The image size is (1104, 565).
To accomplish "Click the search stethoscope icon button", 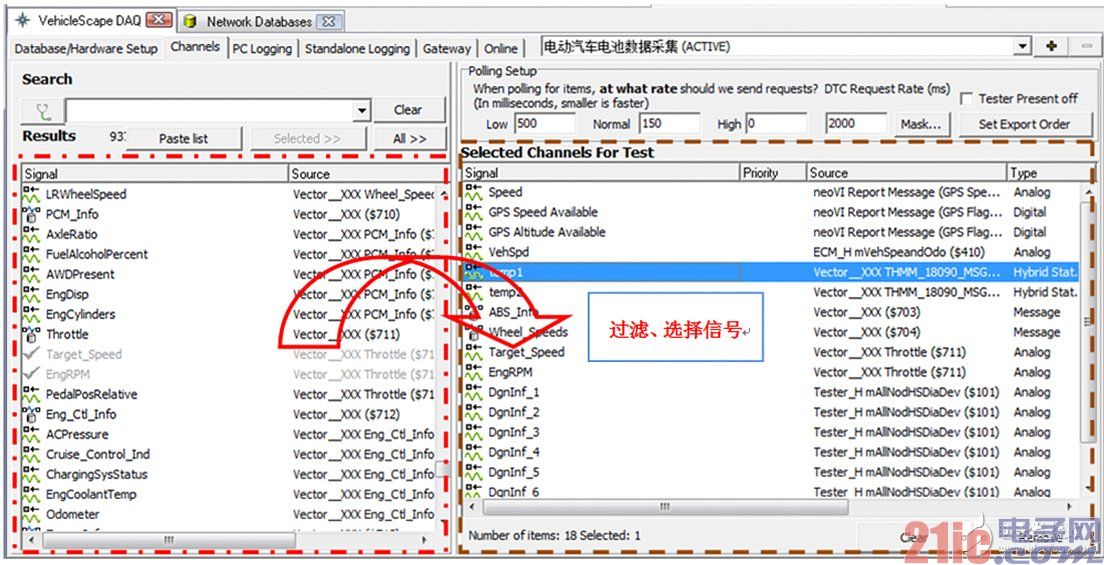I will [x=42, y=111].
